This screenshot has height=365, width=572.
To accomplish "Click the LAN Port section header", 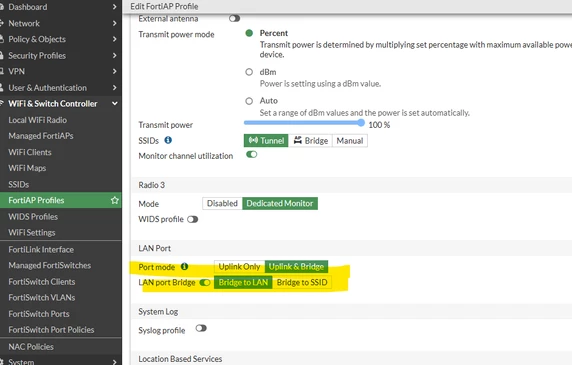I will coord(155,248).
